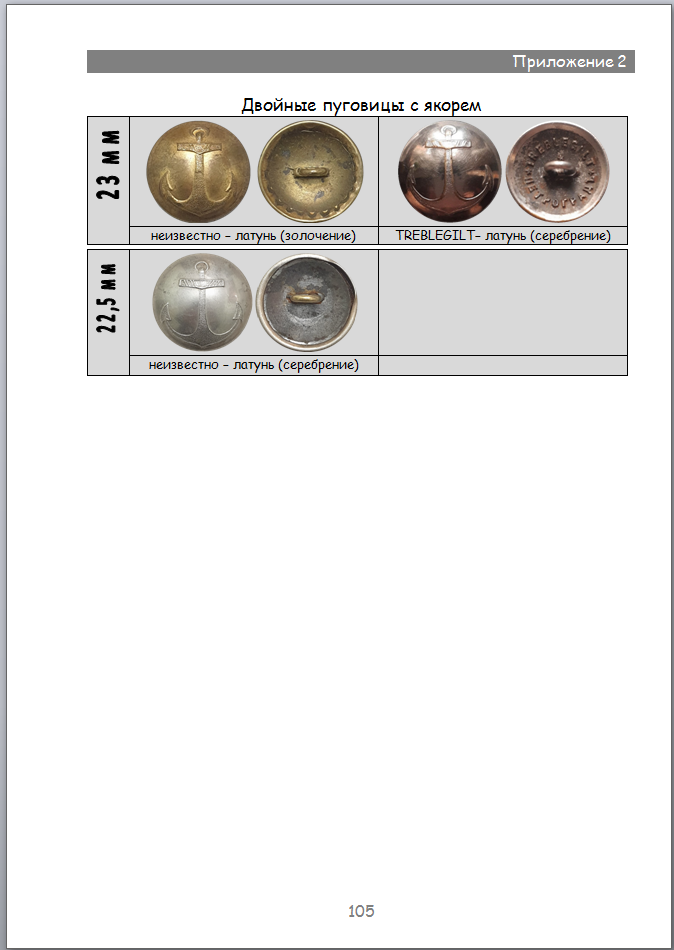Viewport: 674px width, 950px height.
Task: Click the page number 105
Action: pyautogui.click(x=361, y=911)
